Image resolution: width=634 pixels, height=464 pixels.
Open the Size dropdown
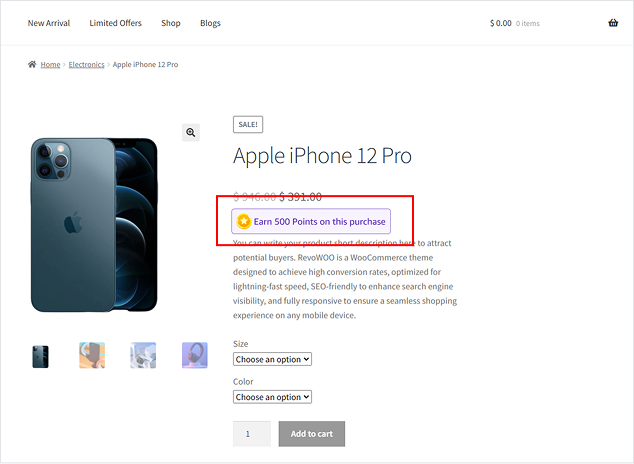[272, 359]
